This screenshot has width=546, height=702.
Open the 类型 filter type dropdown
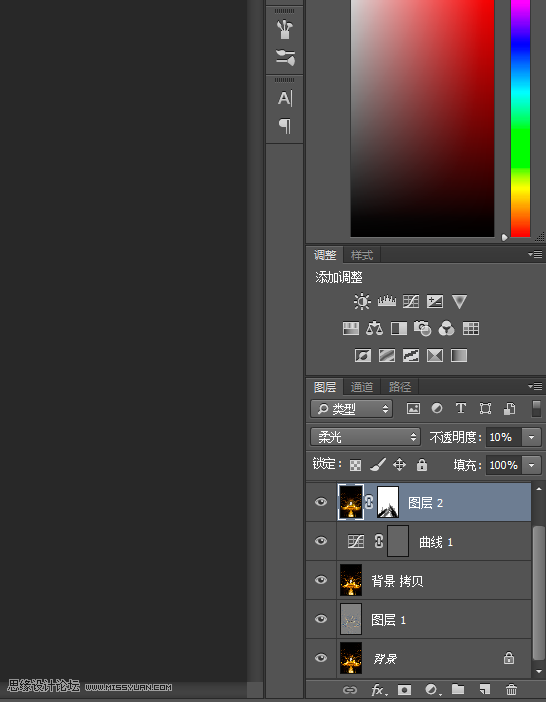[352, 409]
